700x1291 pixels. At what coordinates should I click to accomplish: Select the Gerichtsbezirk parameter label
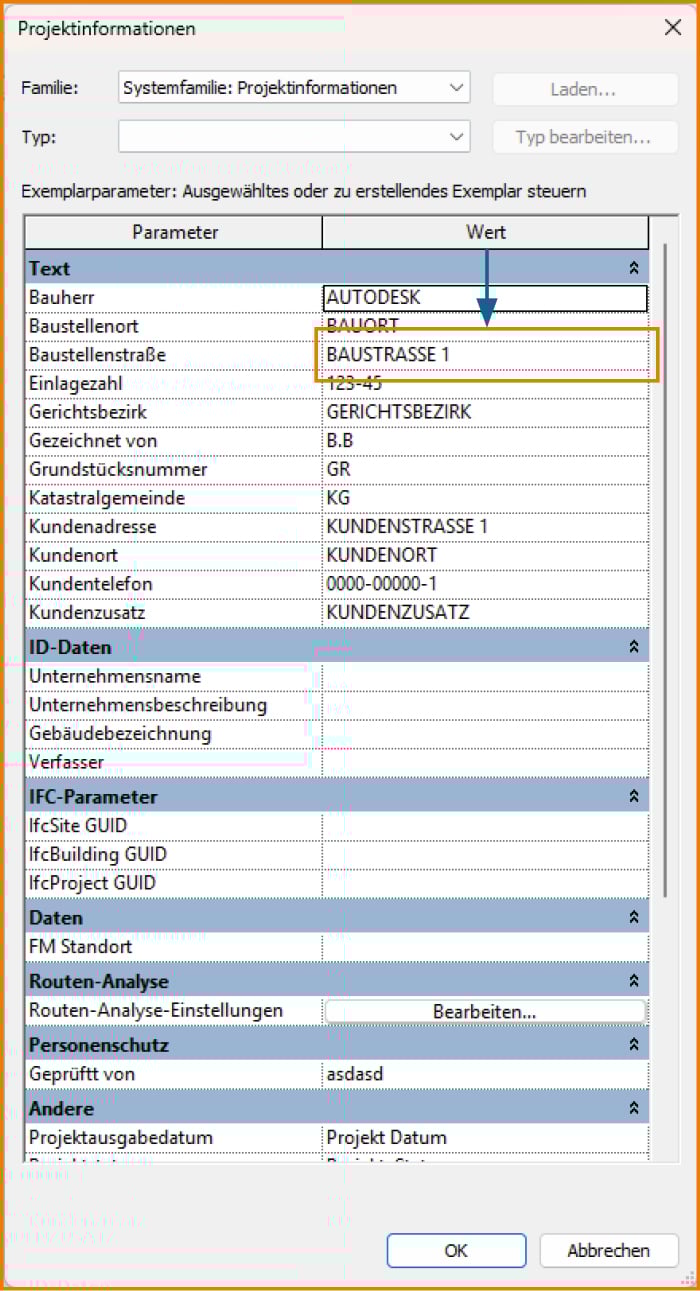88,412
